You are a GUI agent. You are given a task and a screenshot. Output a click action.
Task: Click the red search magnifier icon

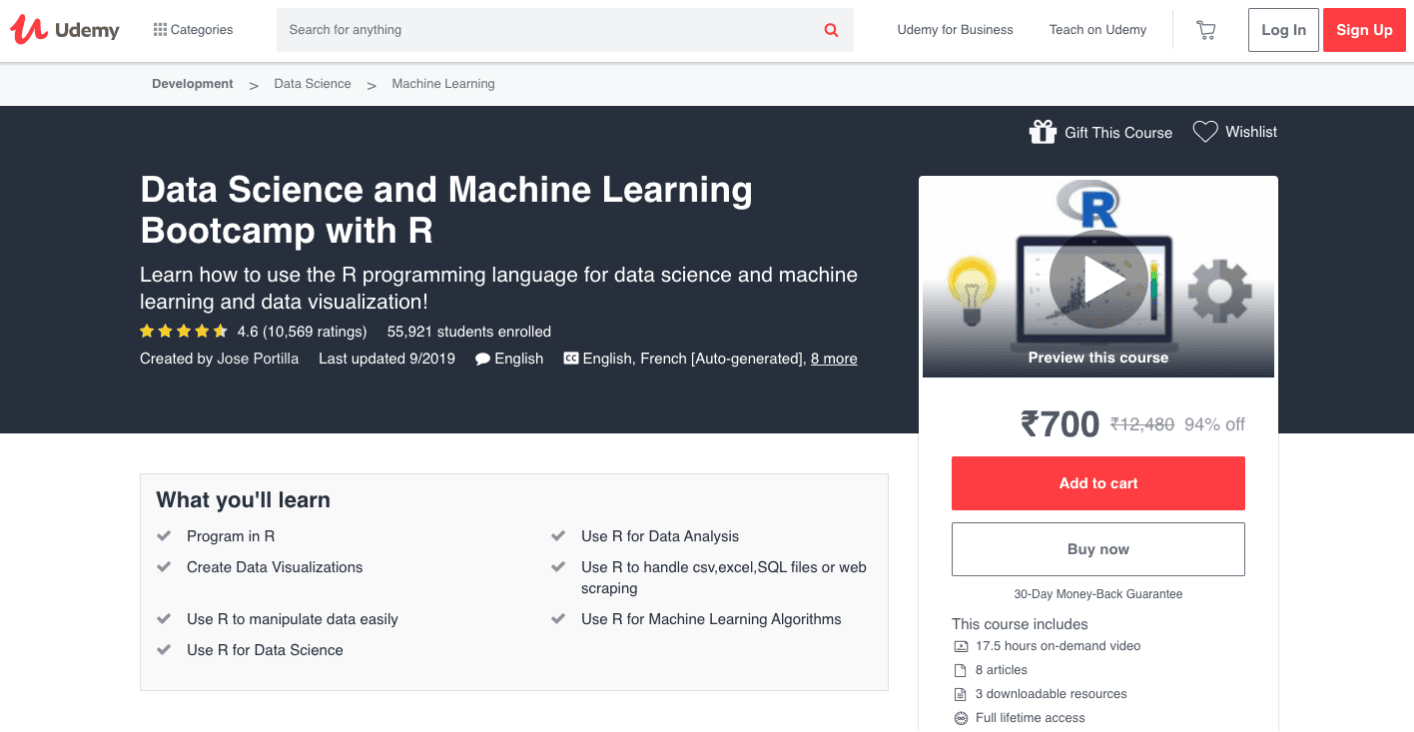click(831, 30)
